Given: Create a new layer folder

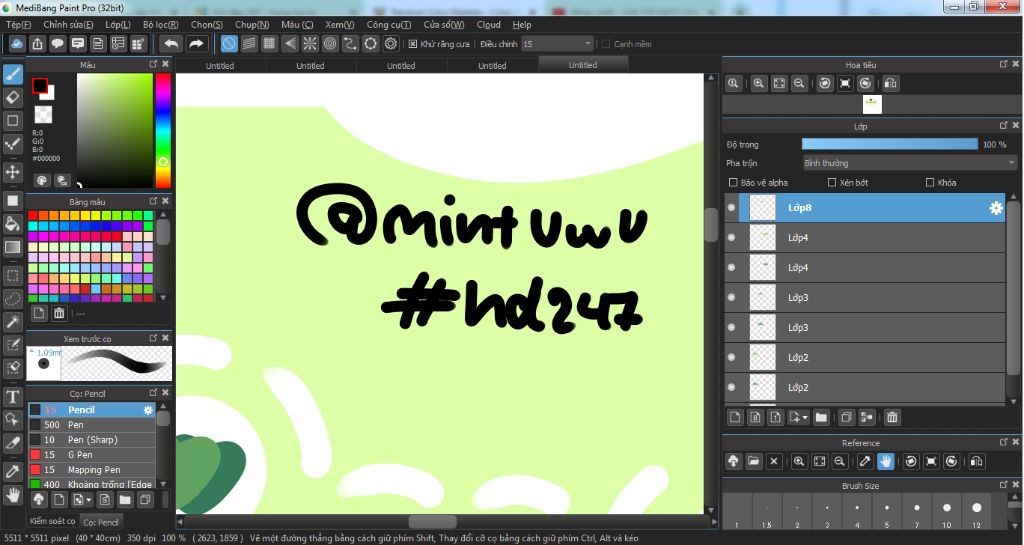Looking at the screenshot, I should [821, 417].
